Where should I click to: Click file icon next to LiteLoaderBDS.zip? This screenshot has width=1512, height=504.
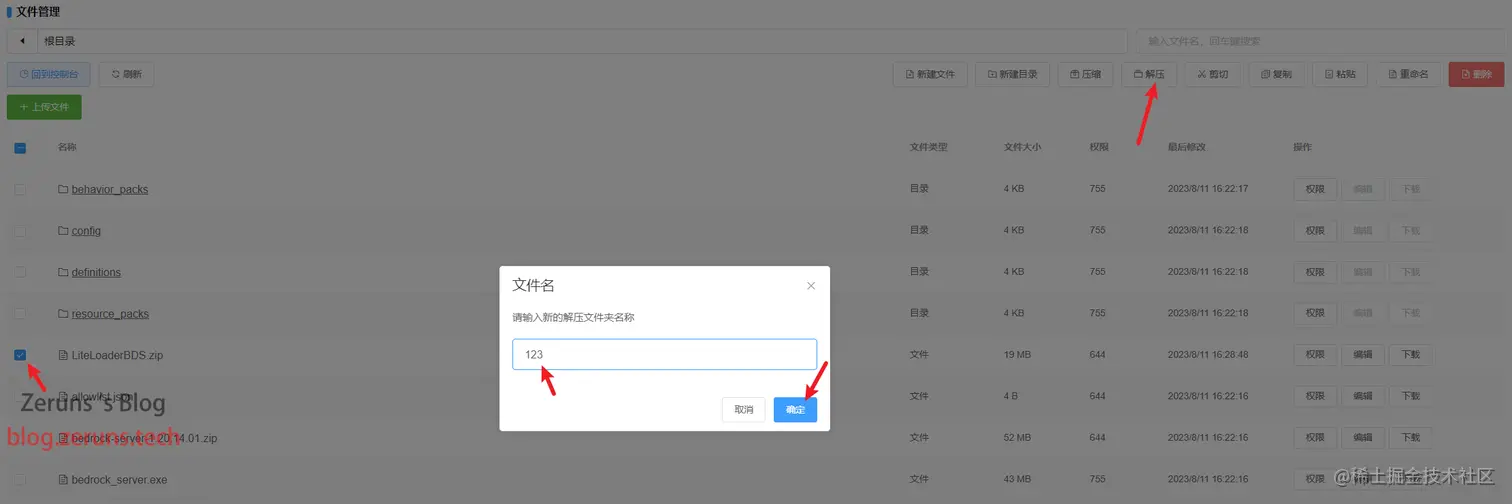[x=63, y=355]
